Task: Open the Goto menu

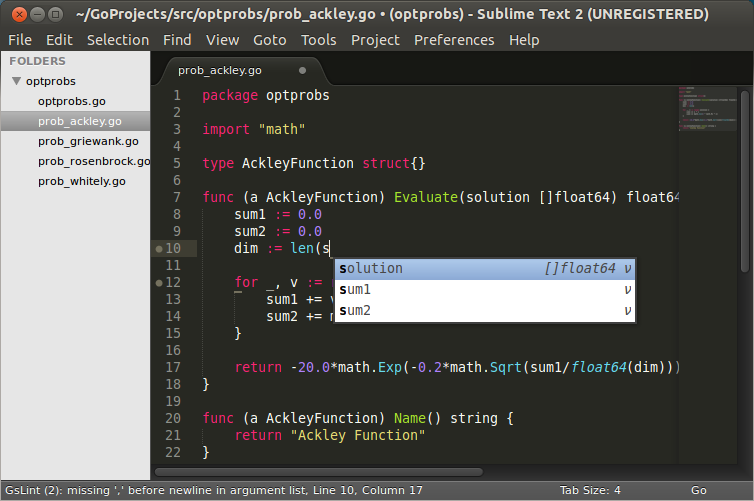Action: (x=270, y=40)
